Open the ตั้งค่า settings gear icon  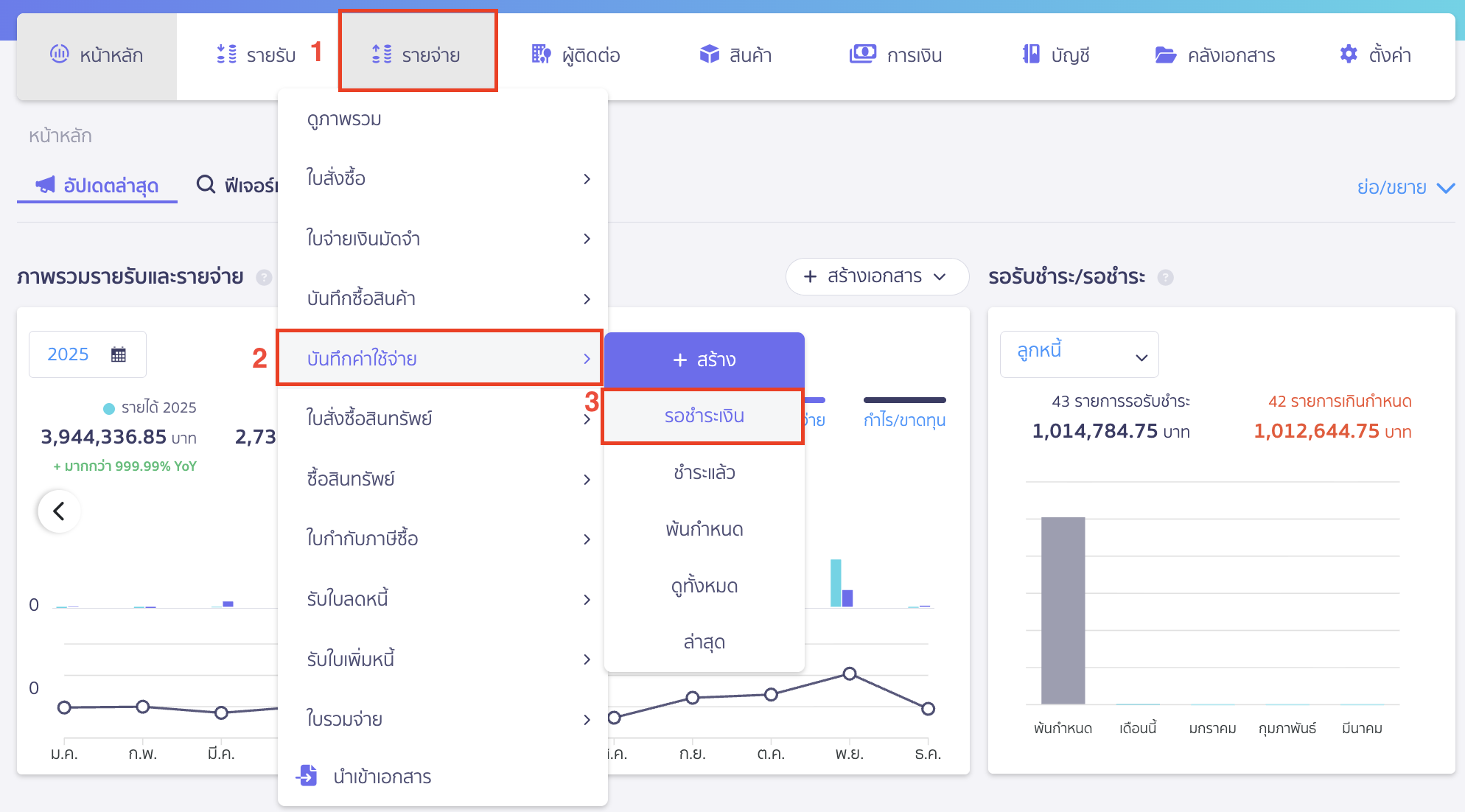pos(1348,54)
